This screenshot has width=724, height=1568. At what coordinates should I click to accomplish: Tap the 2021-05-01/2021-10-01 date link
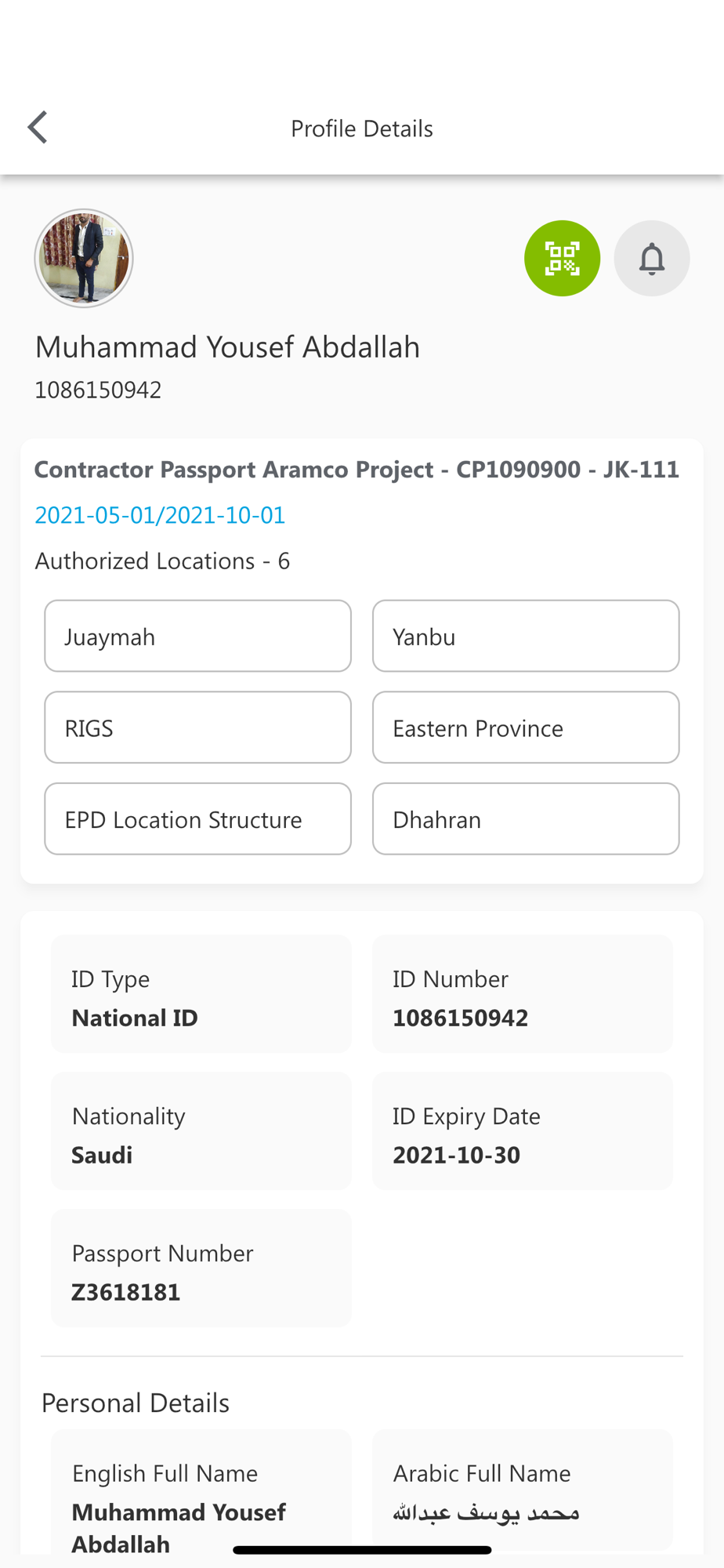(x=160, y=515)
